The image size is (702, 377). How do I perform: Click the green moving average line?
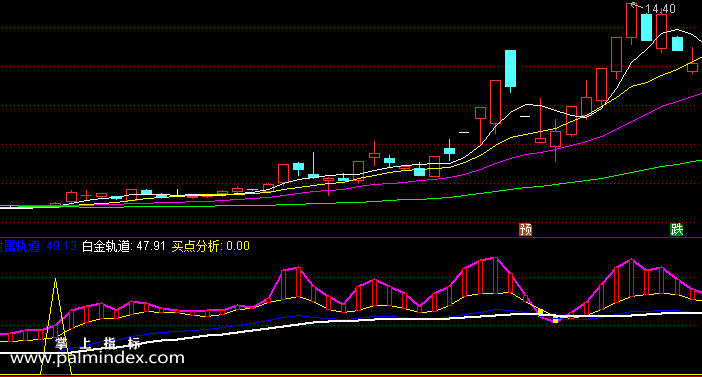537,186
